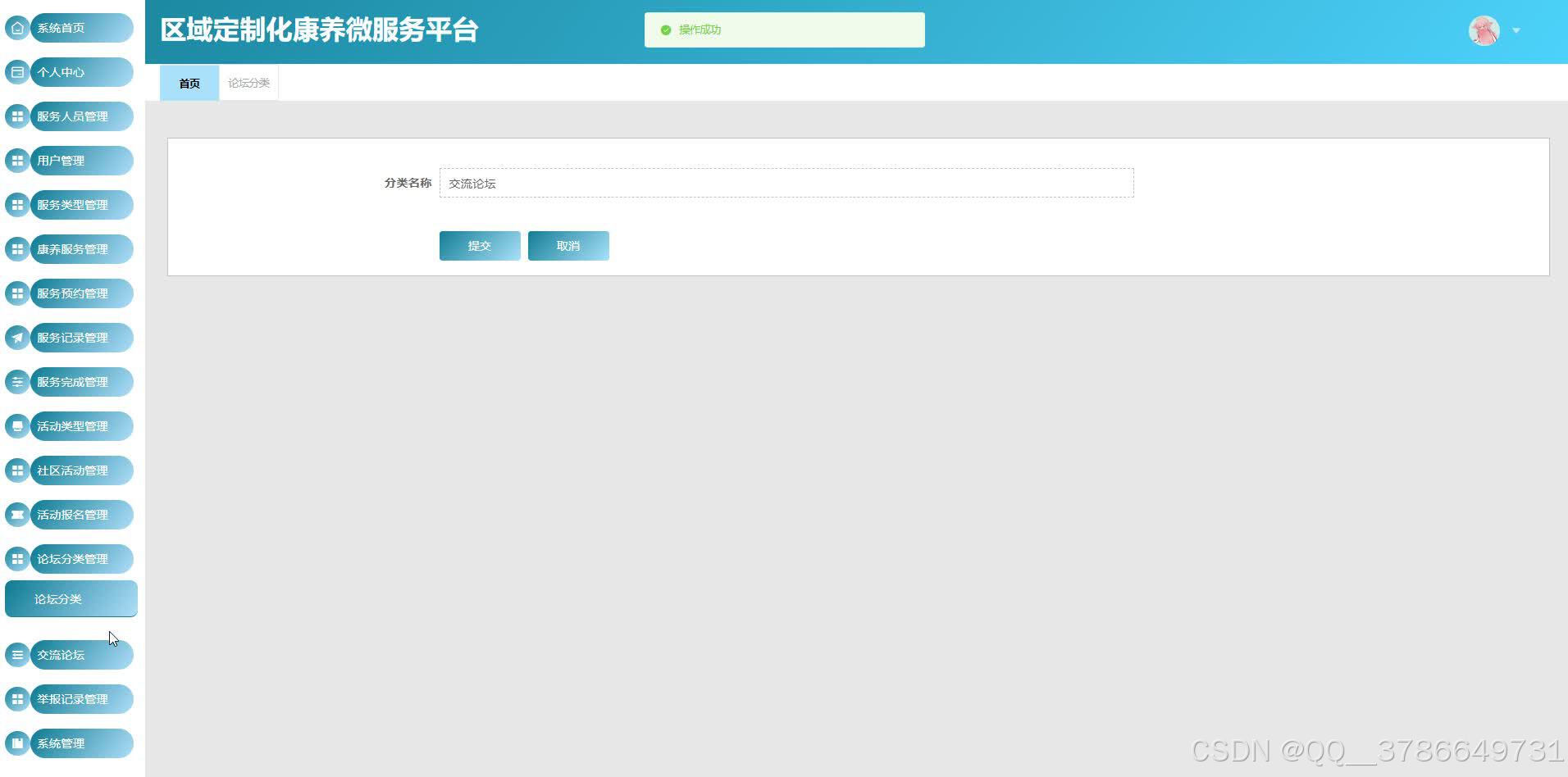The image size is (1568, 777).
Task: Click the icon beside 系统管理
Action: pos(17,743)
